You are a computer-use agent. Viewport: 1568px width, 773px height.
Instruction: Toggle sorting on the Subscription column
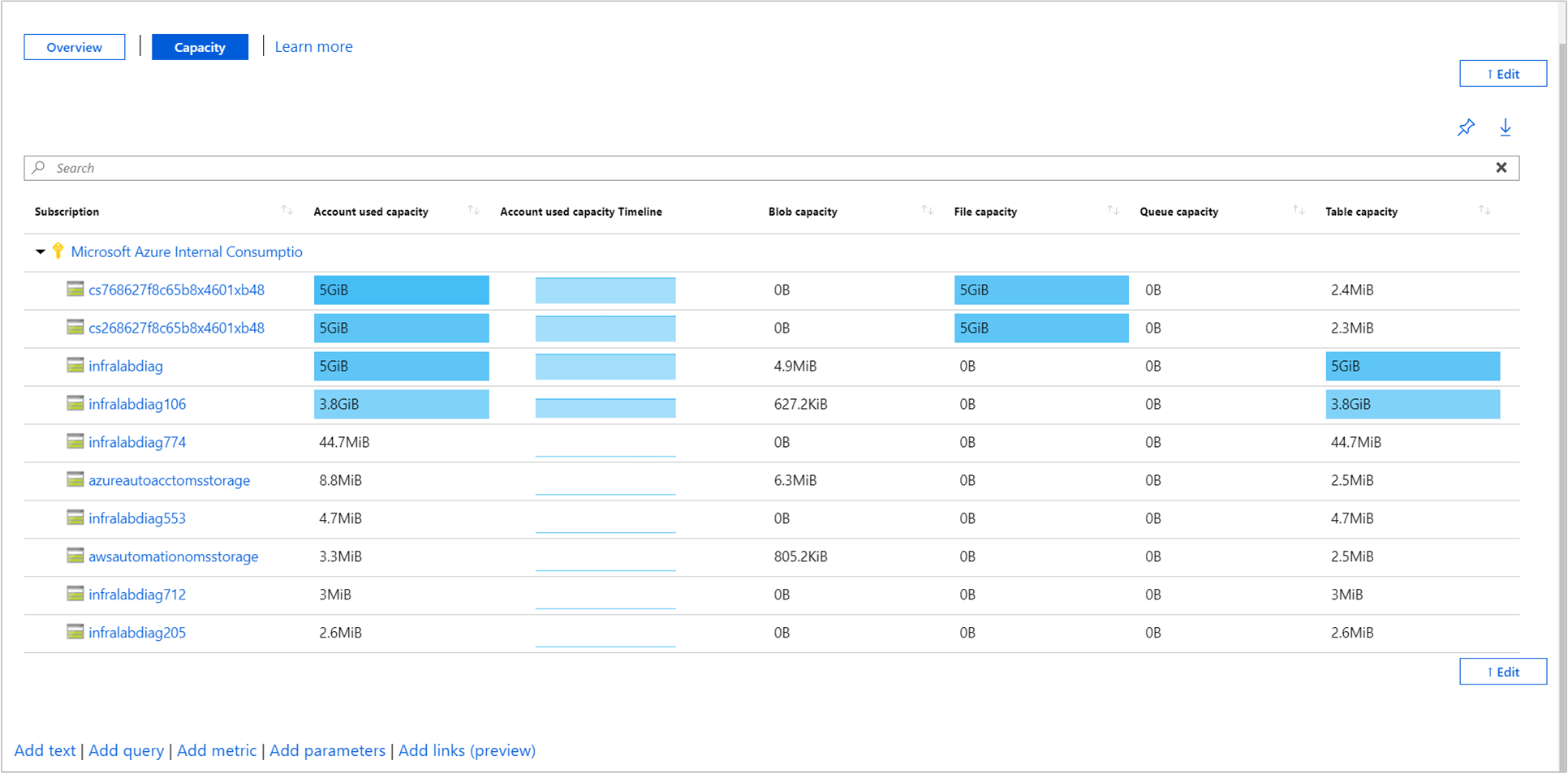pyautogui.click(x=286, y=209)
